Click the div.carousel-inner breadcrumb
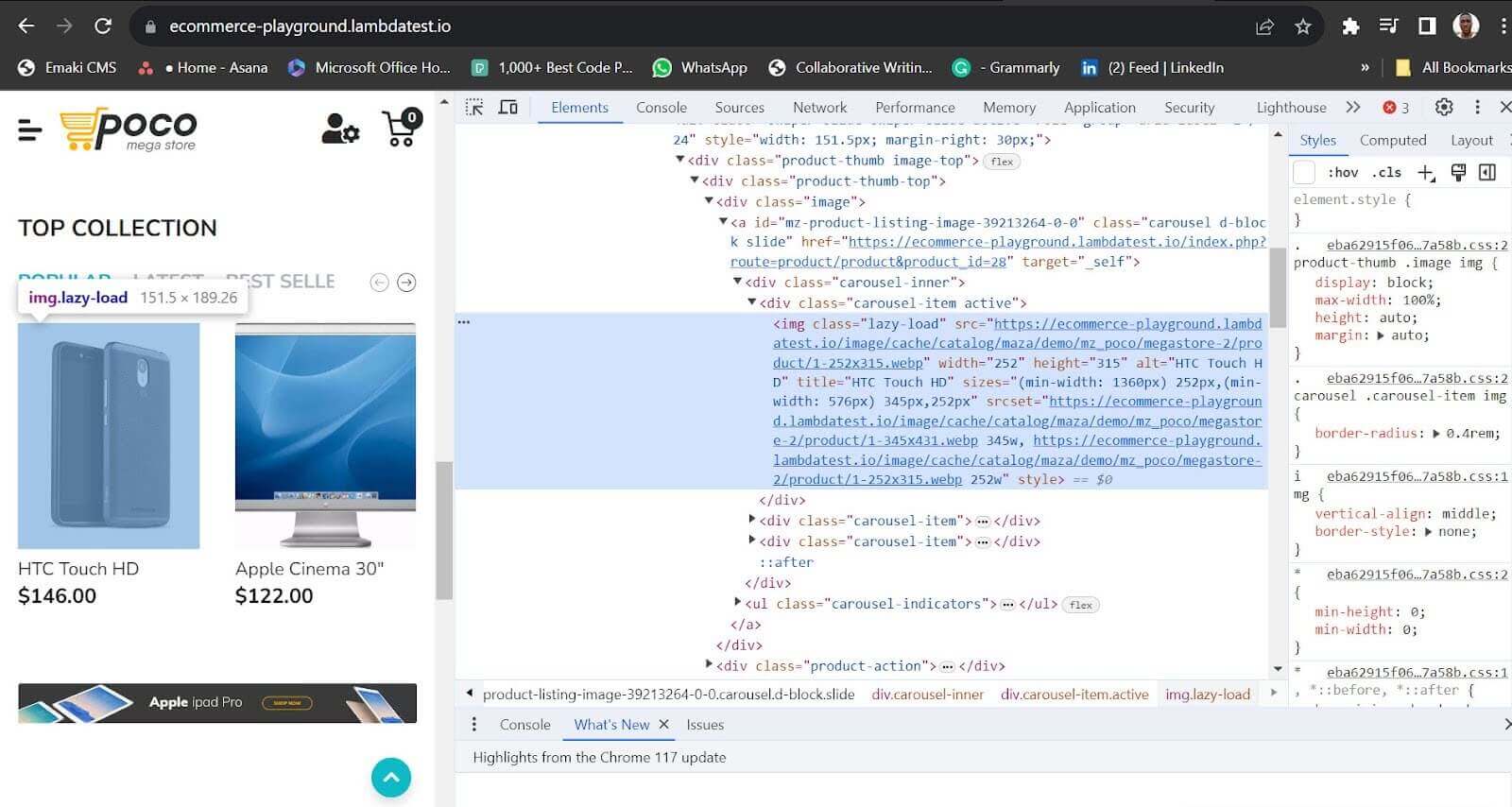 pos(927,695)
